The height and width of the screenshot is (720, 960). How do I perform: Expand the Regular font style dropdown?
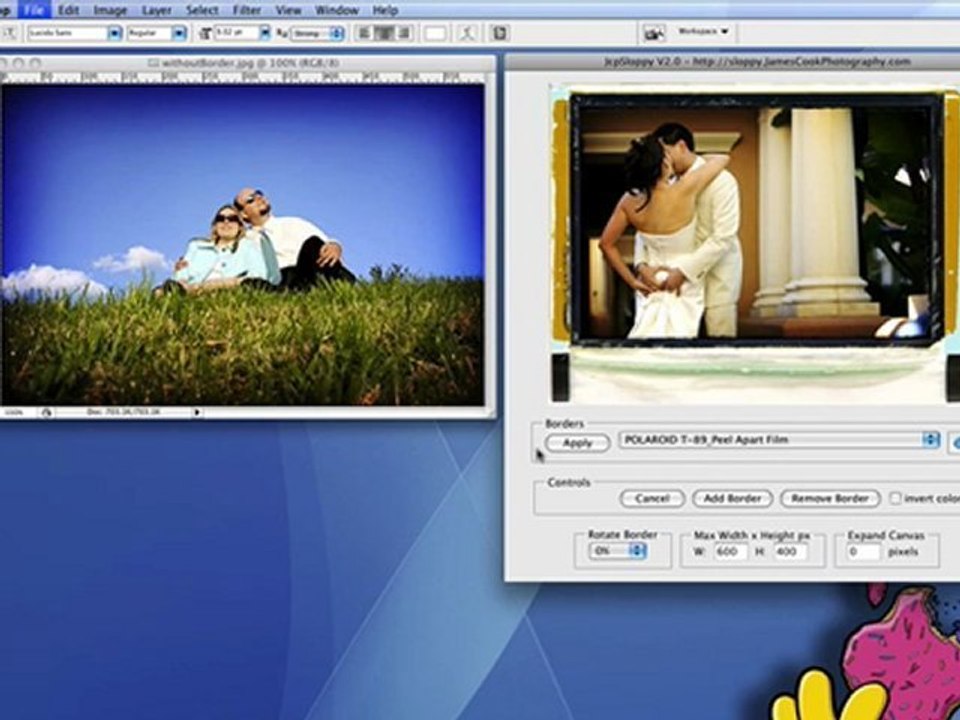[179, 33]
